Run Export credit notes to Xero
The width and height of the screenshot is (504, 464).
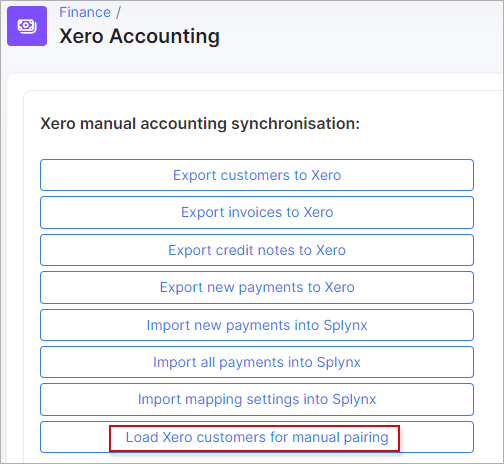(257, 250)
